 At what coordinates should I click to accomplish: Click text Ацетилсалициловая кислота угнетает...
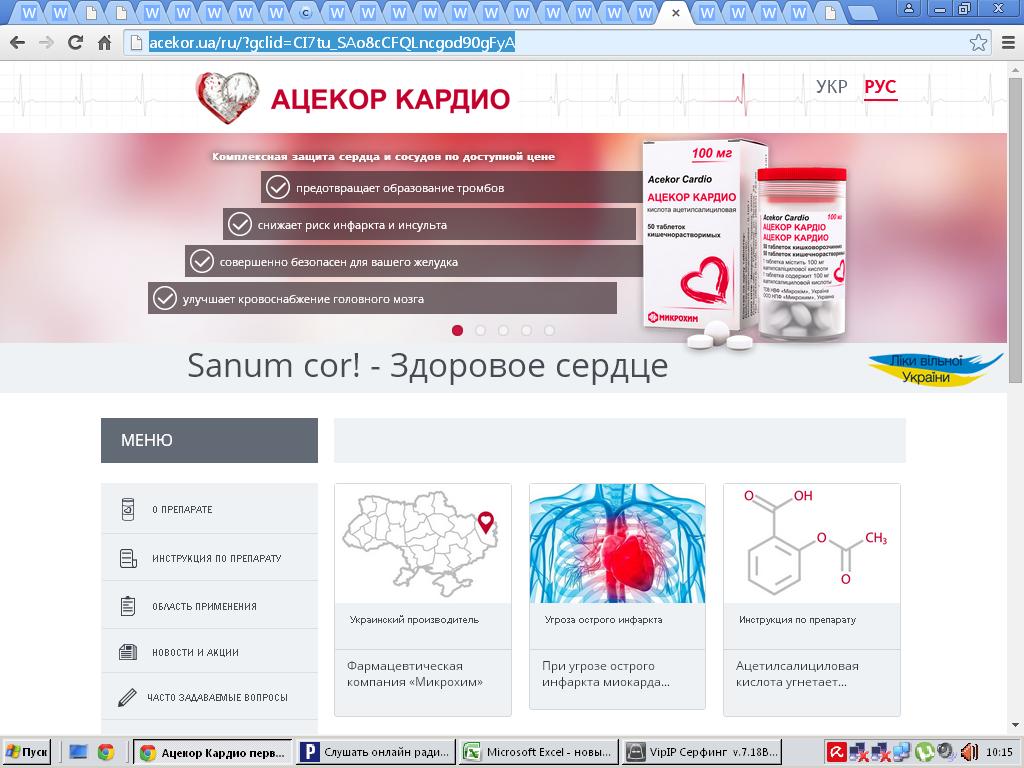(797, 674)
